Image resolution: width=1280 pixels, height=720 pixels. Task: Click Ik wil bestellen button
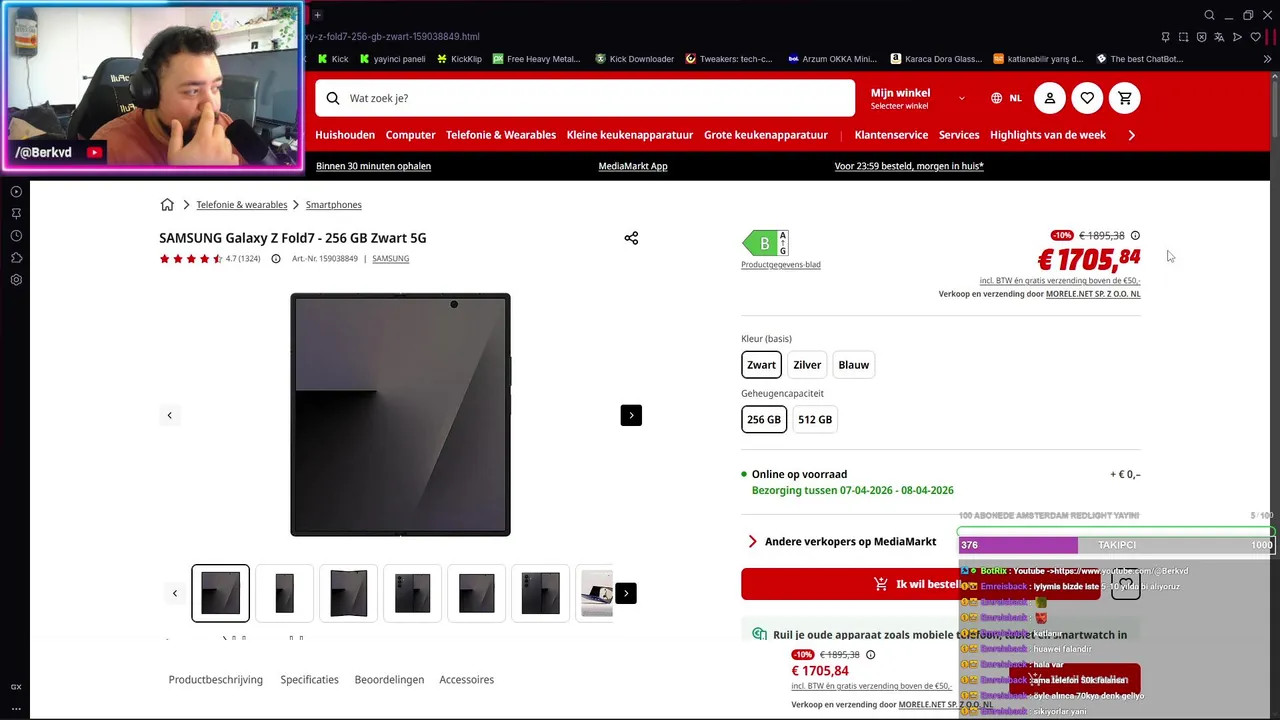click(x=920, y=584)
